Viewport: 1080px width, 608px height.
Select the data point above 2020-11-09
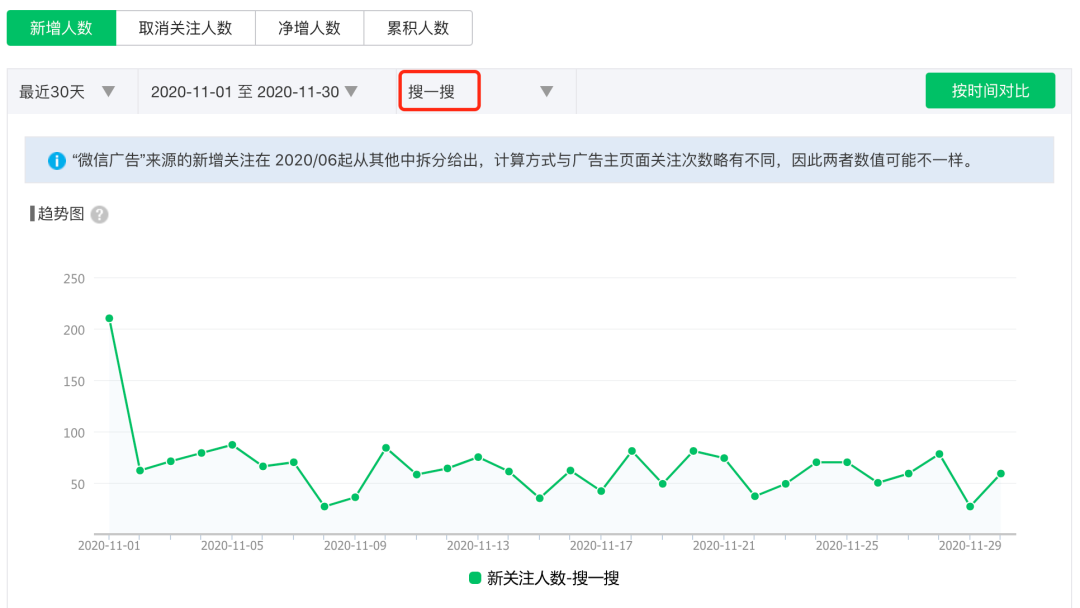(355, 497)
